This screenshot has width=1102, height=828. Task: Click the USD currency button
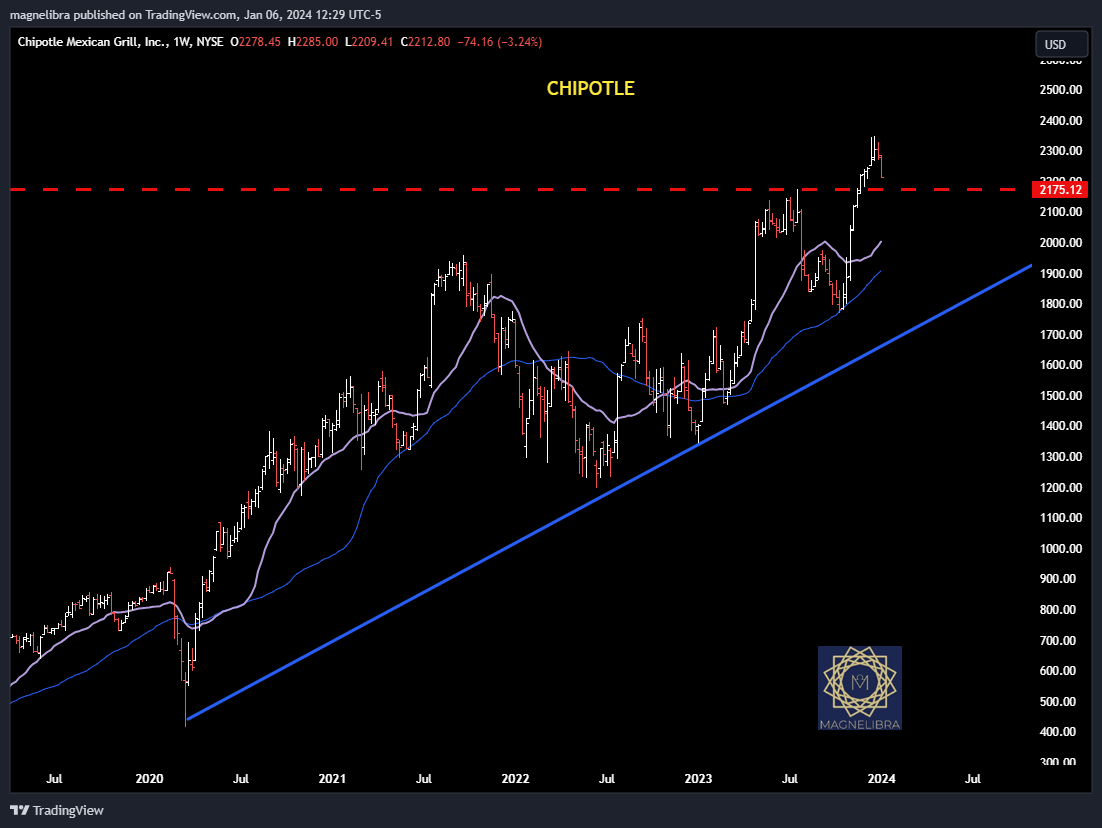pos(1061,44)
